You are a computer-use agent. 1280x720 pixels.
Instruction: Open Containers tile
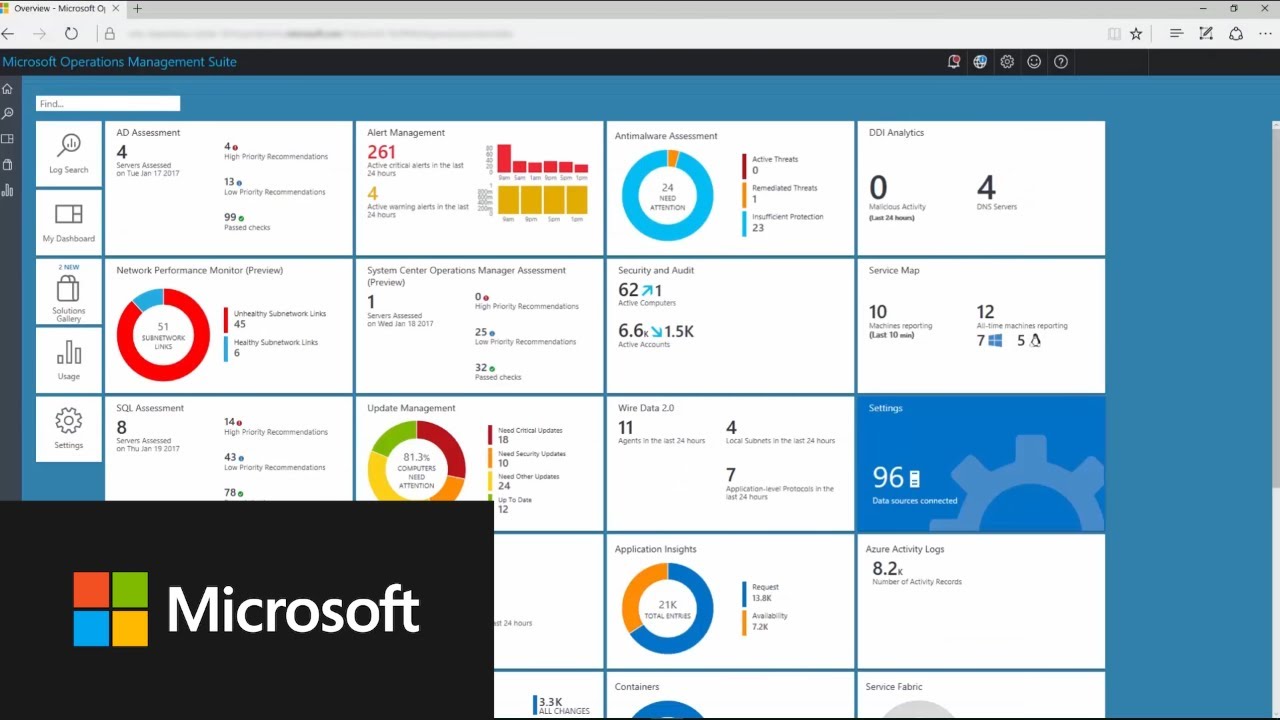[x=730, y=696]
